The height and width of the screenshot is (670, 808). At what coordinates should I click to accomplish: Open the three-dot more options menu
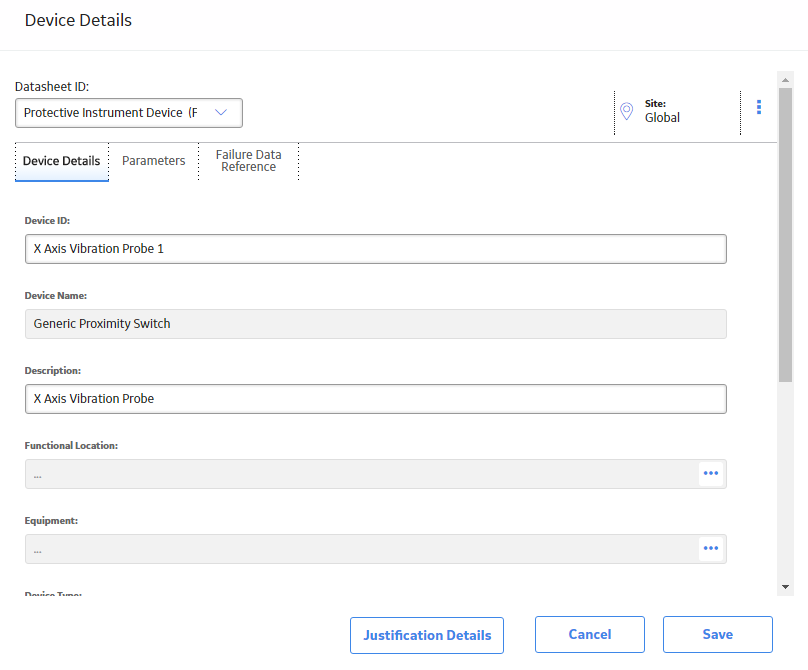[x=759, y=107]
